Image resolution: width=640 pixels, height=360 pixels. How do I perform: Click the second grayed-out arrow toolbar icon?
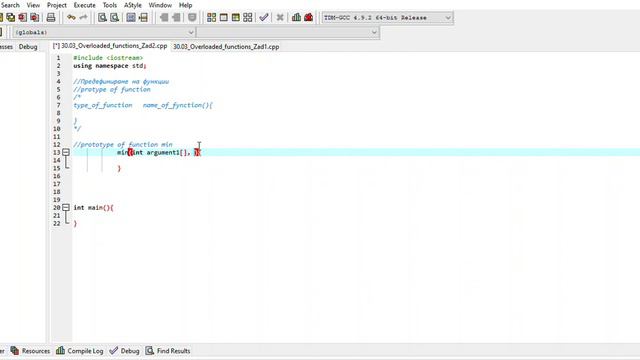pyautogui.click(x=176, y=17)
